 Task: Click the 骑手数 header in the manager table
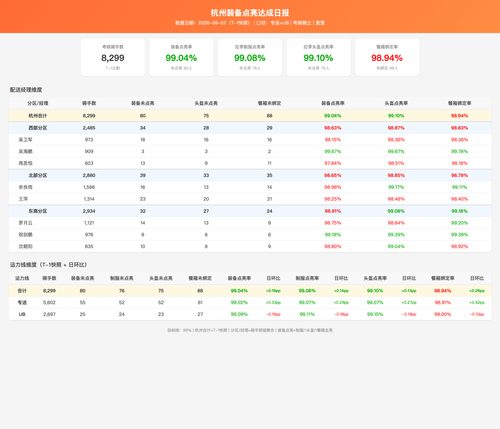[89, 103]
